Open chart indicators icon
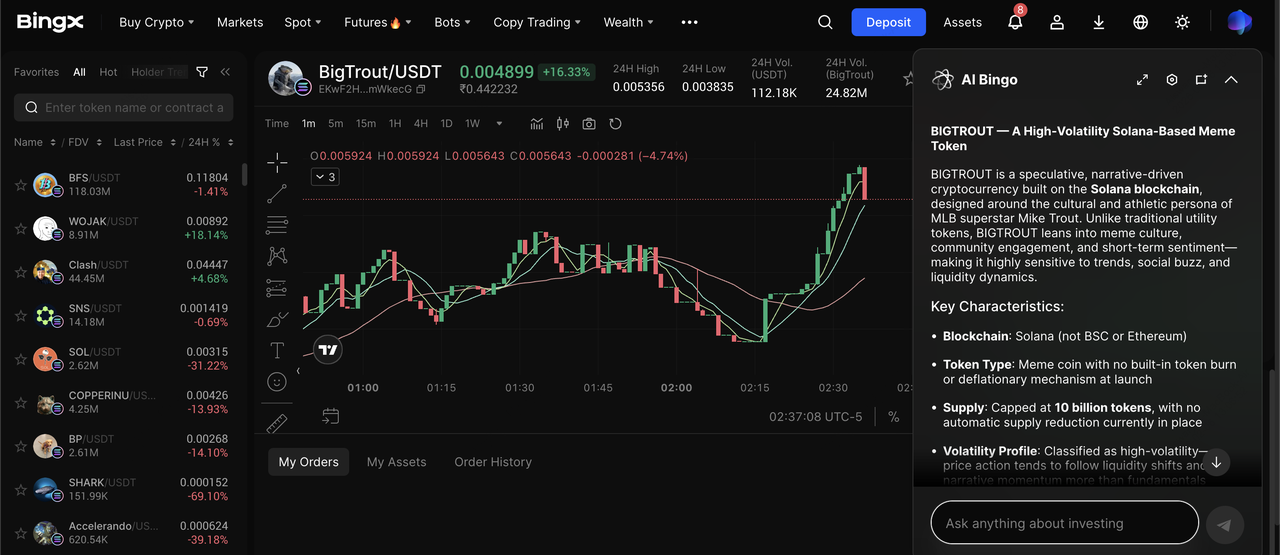Screen dimensions: 1280x555 click(537, 124)
